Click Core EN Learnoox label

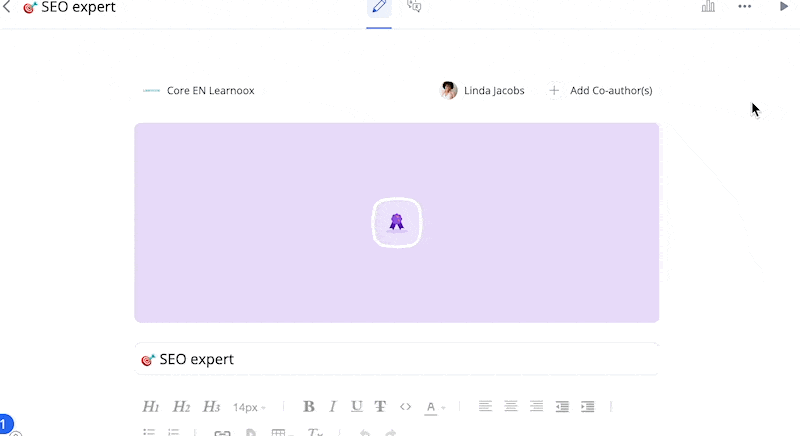tap(199, 91)
